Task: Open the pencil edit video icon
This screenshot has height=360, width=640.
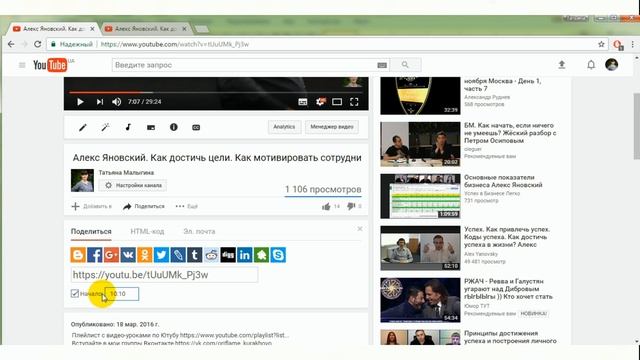Action: click(82, 127)
